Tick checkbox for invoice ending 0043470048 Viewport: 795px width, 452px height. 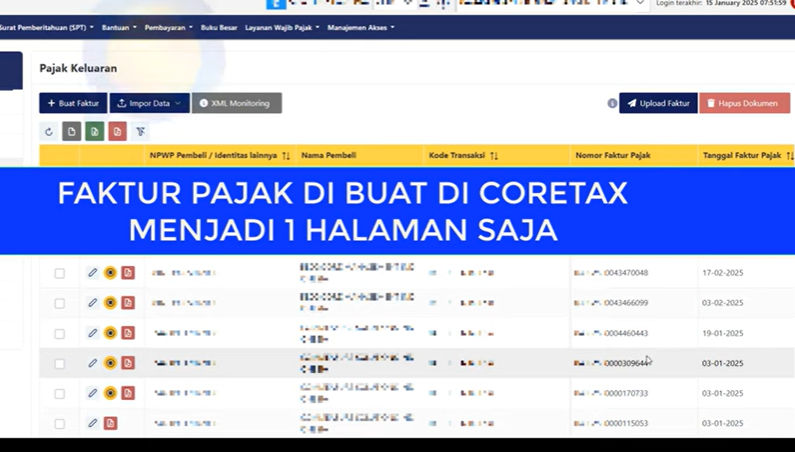[60, 273]
